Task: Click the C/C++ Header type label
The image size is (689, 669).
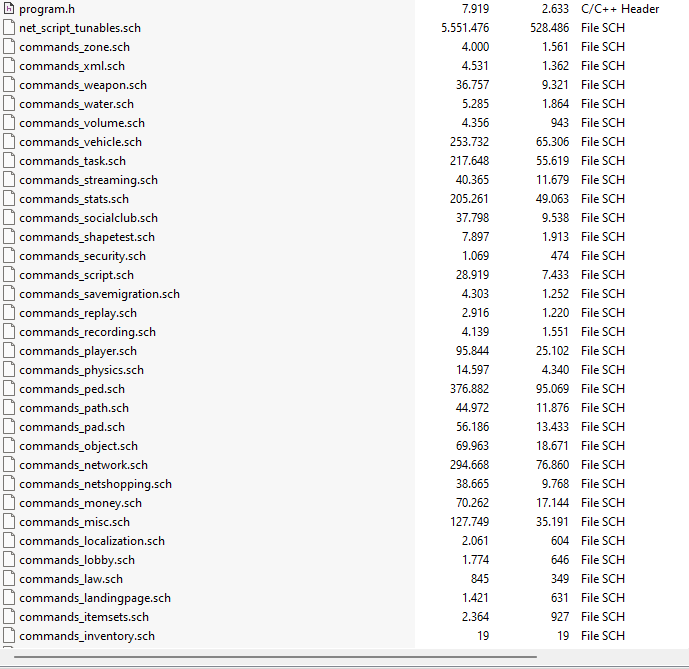Action: (620, 9)
